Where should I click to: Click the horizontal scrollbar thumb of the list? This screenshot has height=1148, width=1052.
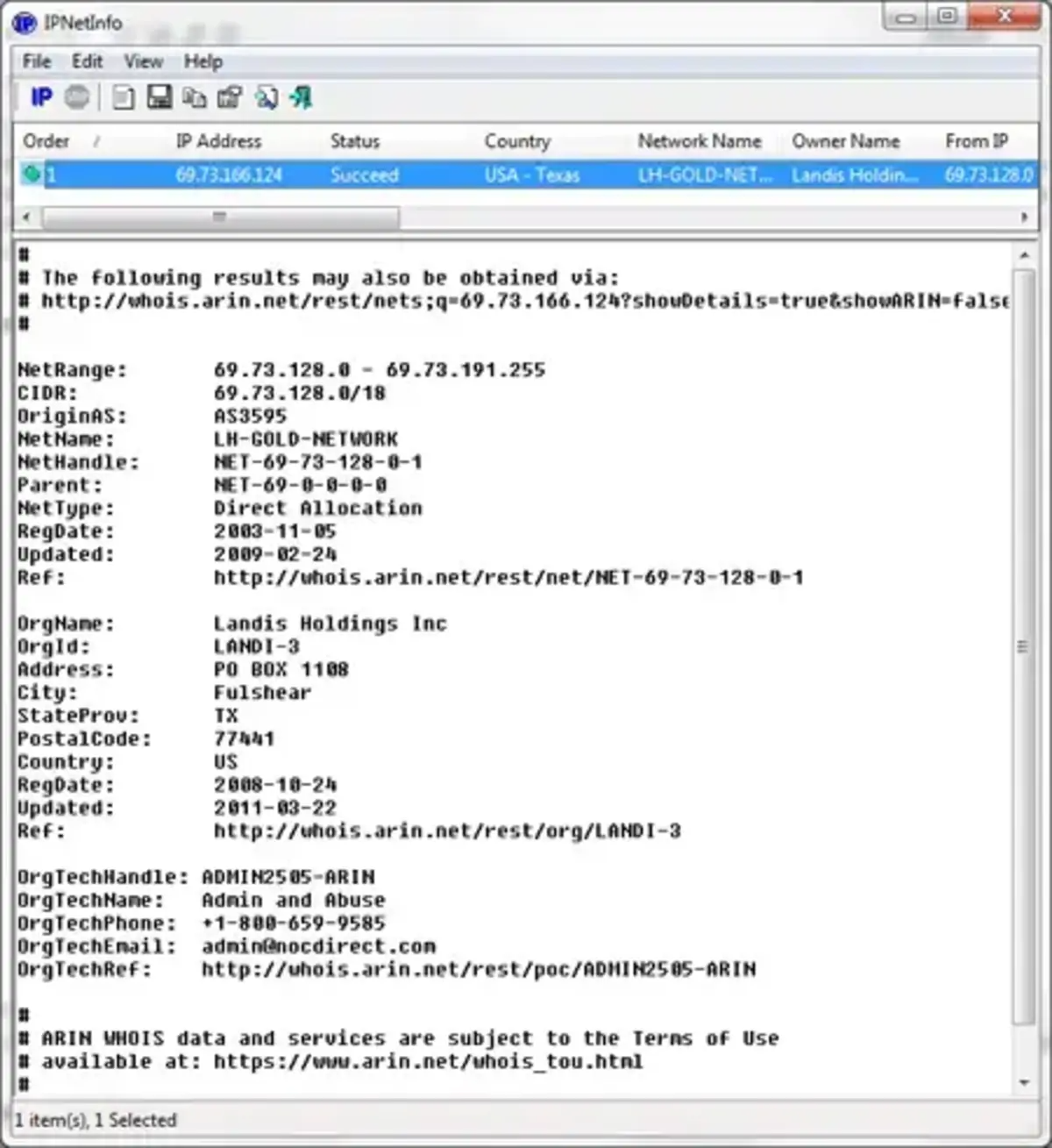220,217
